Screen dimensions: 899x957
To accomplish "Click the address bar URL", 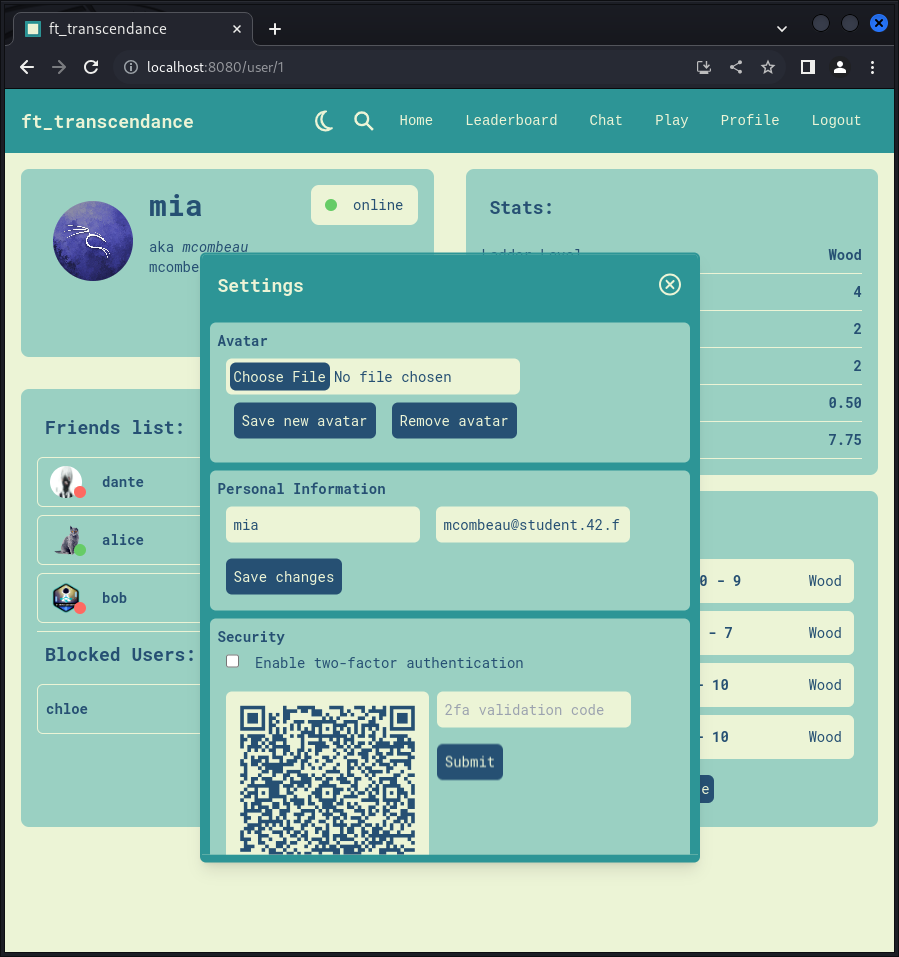I will (x=215, y=67).
